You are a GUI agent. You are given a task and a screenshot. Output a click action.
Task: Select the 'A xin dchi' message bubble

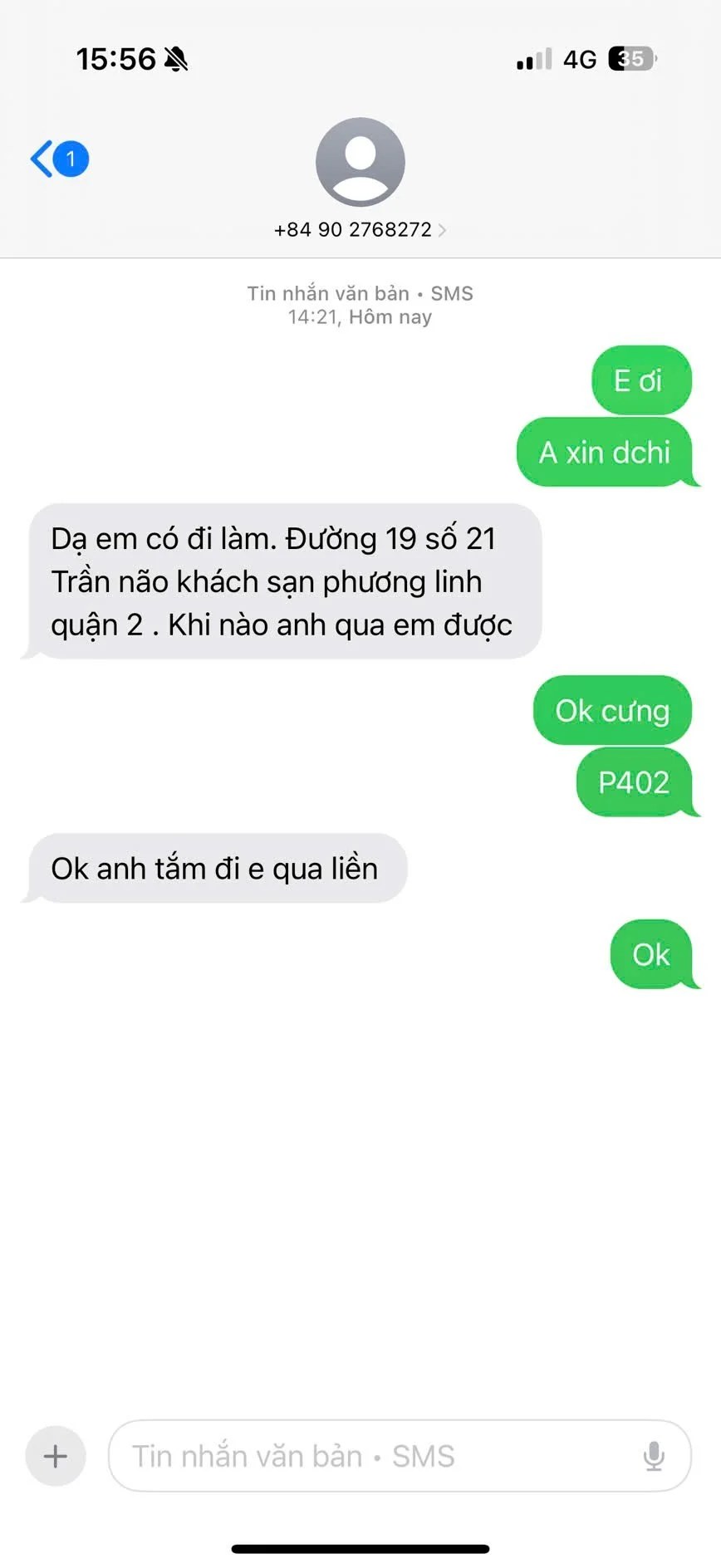(606, 453)
